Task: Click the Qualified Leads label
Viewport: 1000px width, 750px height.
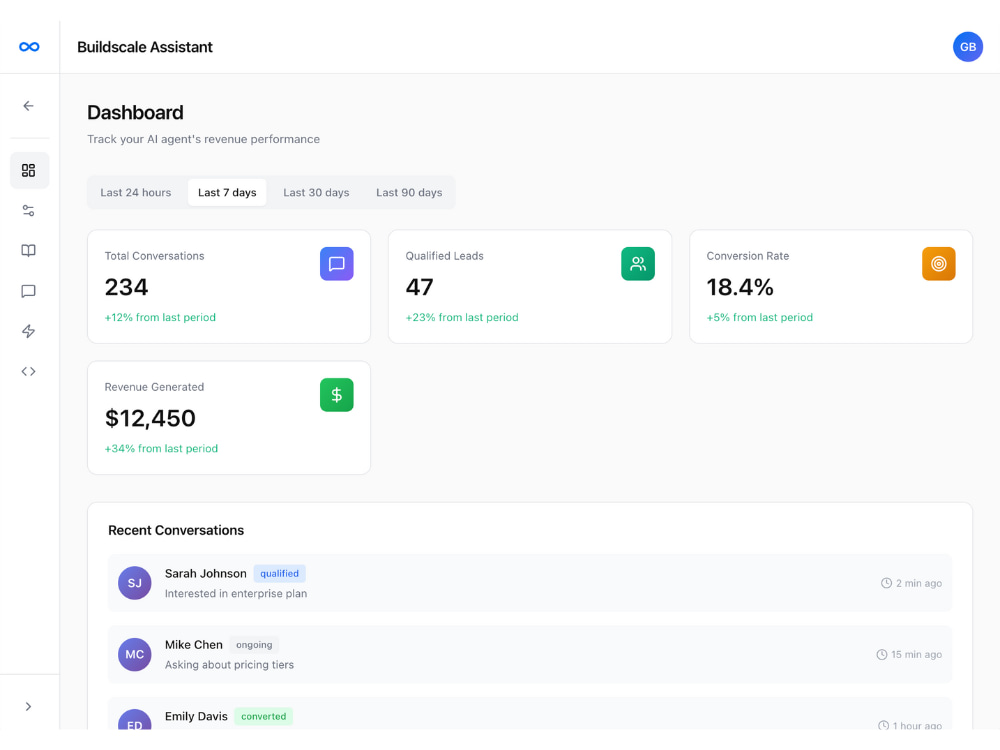Action: [x=445, y=256]
